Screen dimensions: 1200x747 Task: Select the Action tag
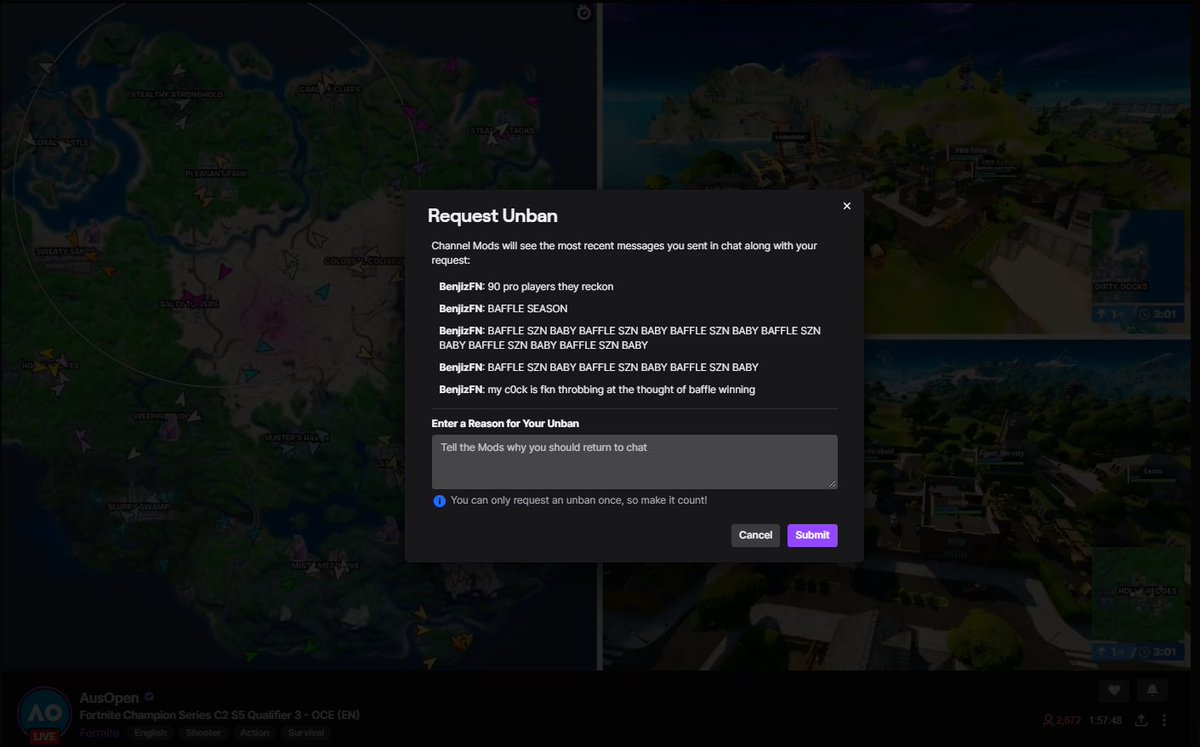click(x=254, y=733)
